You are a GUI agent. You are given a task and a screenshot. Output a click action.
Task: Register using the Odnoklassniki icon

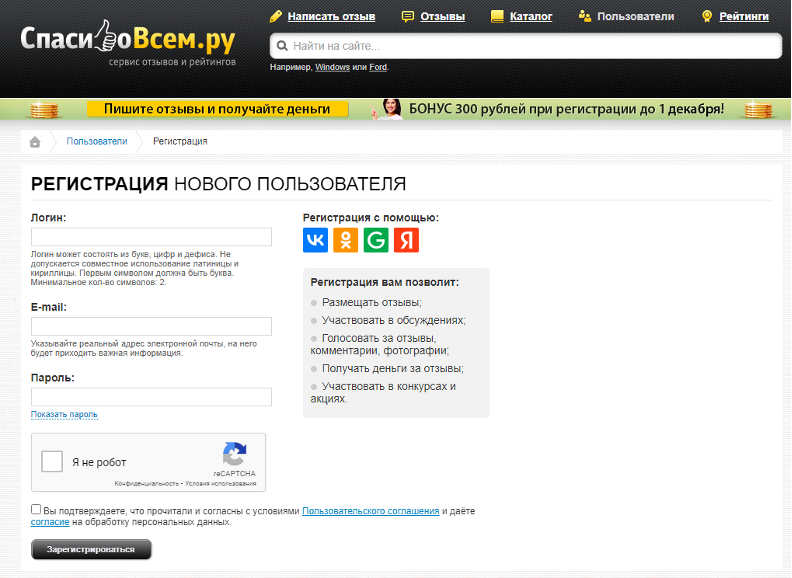(x=345, y=240)
